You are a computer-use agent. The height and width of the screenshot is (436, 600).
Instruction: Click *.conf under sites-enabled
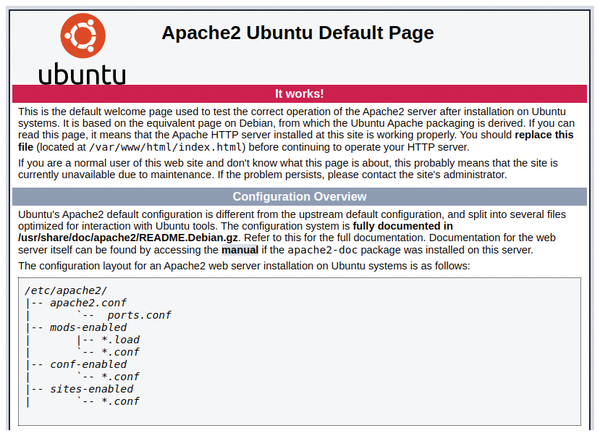[x=121, y=401]
